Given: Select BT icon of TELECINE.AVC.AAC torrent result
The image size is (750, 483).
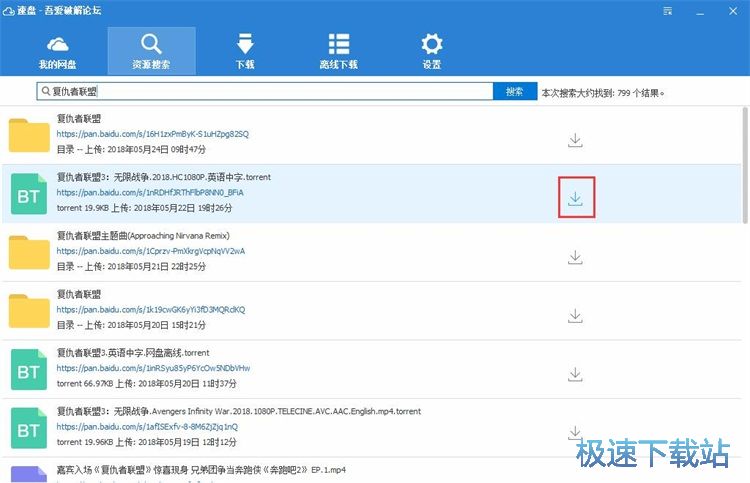Looking at the screenshot, I should 29,428.
